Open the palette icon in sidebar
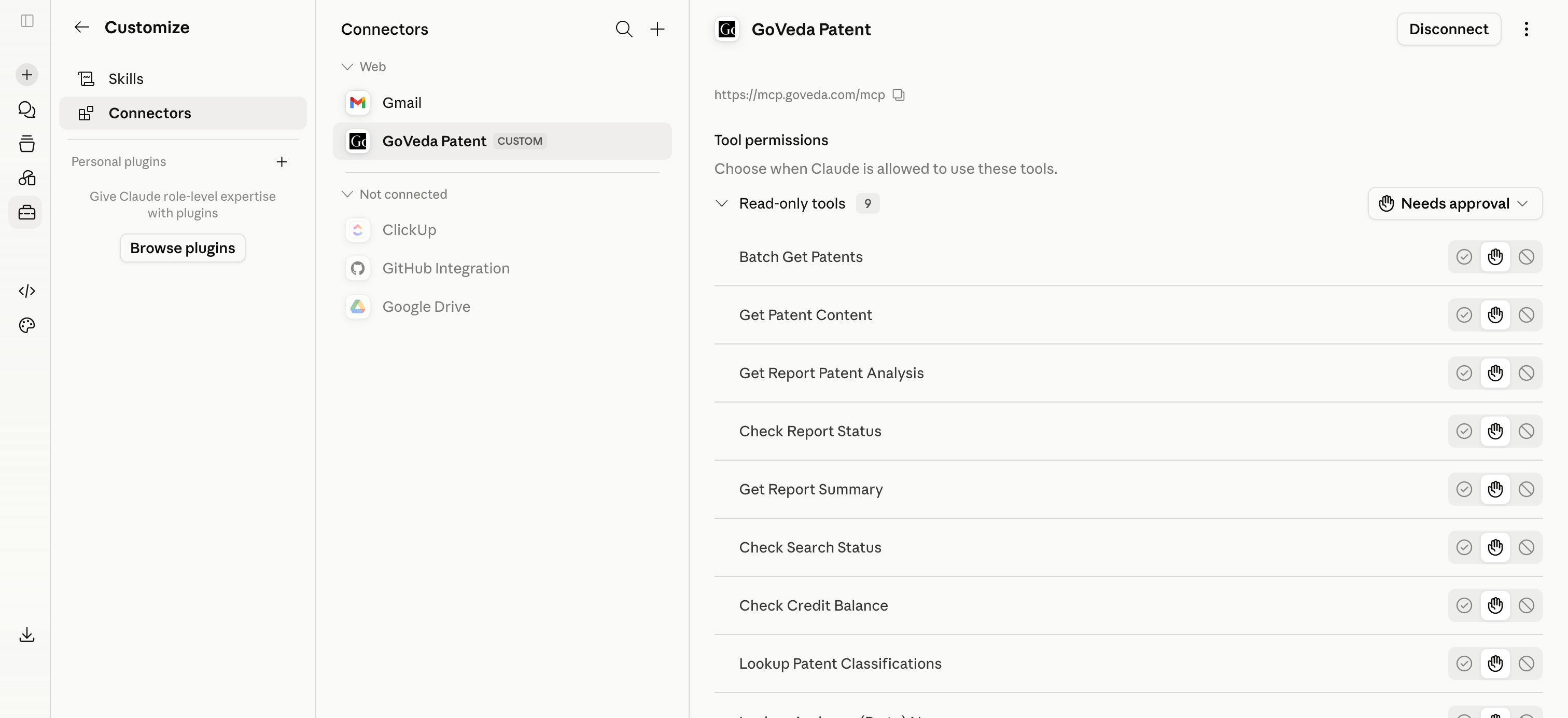 [27, 326]
